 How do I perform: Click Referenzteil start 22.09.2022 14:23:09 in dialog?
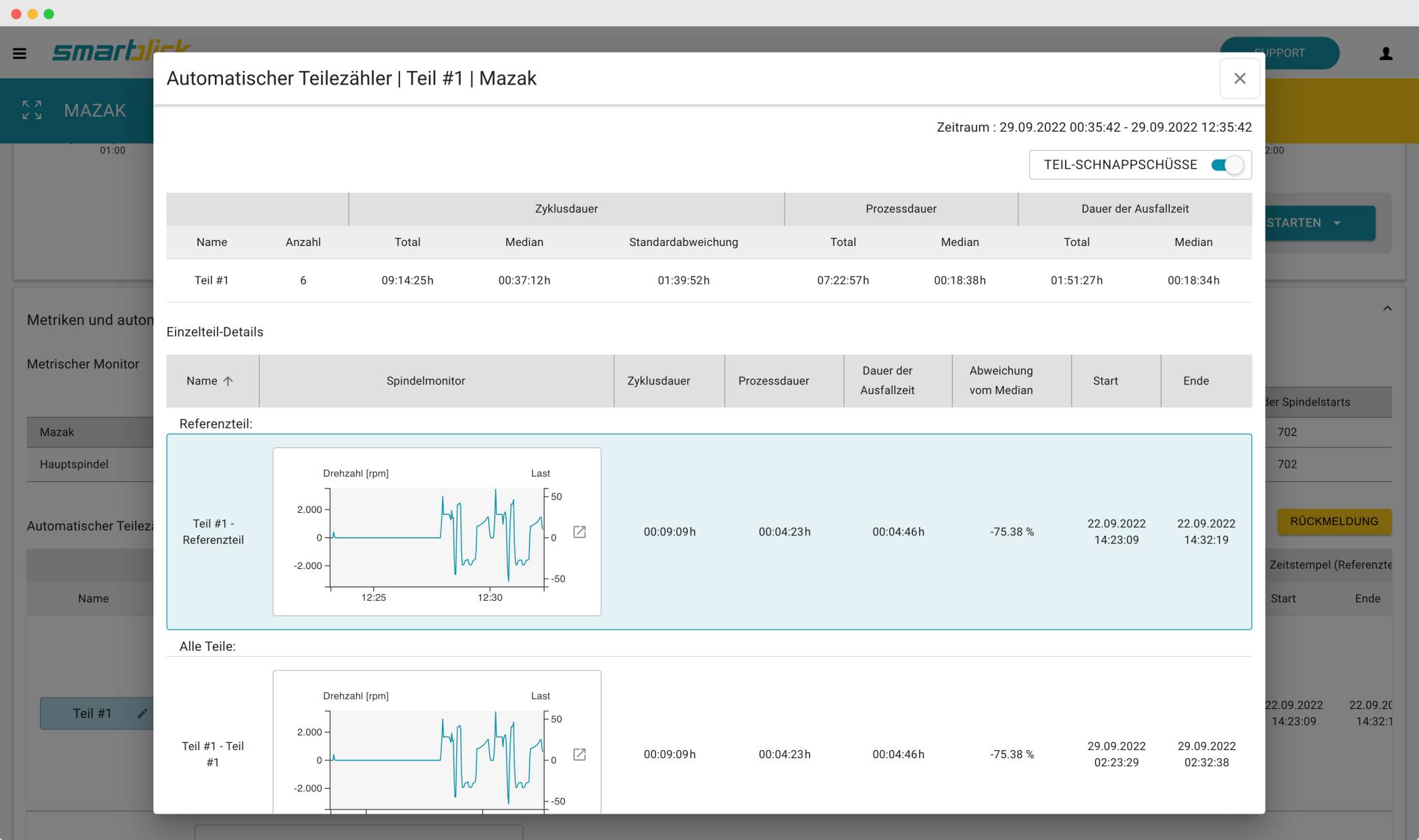[1116, 532]
